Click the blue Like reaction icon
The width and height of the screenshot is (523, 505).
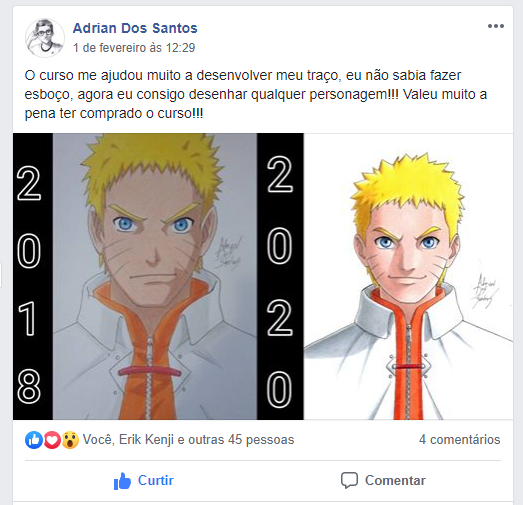34,440
